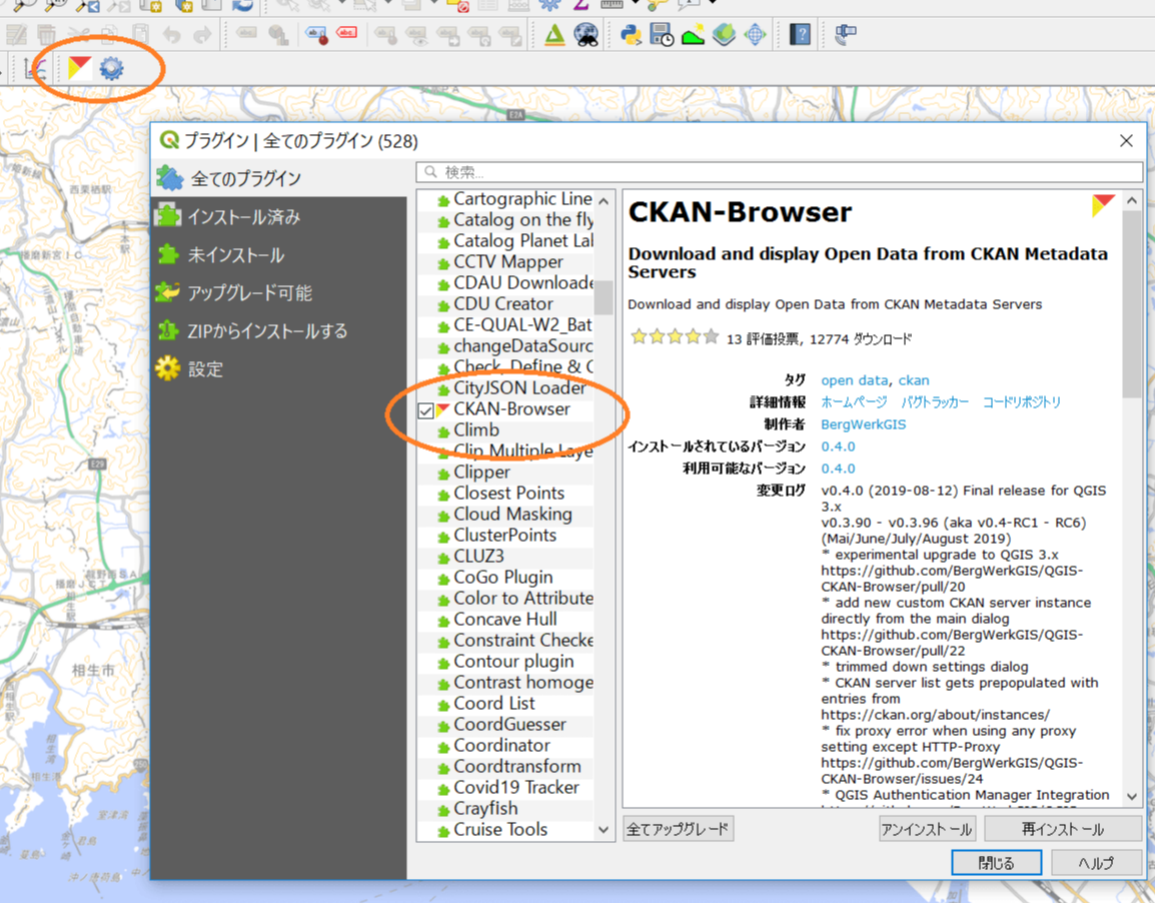Select the rotate label tool icon
The width and height of the screenshot is (1155, 903).
coord(479,34)
